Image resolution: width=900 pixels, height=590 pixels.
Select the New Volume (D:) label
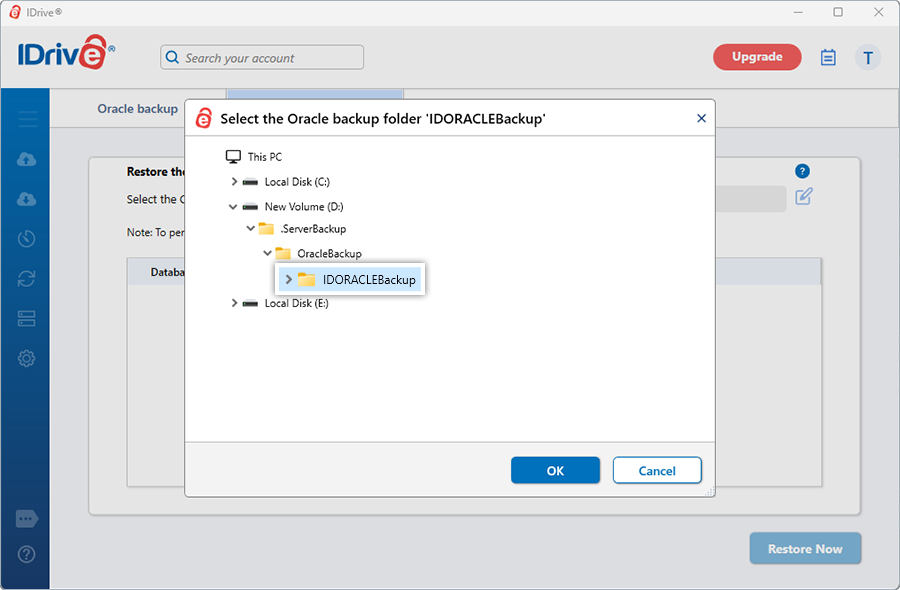pyautogui.click(x=304, y=207)
